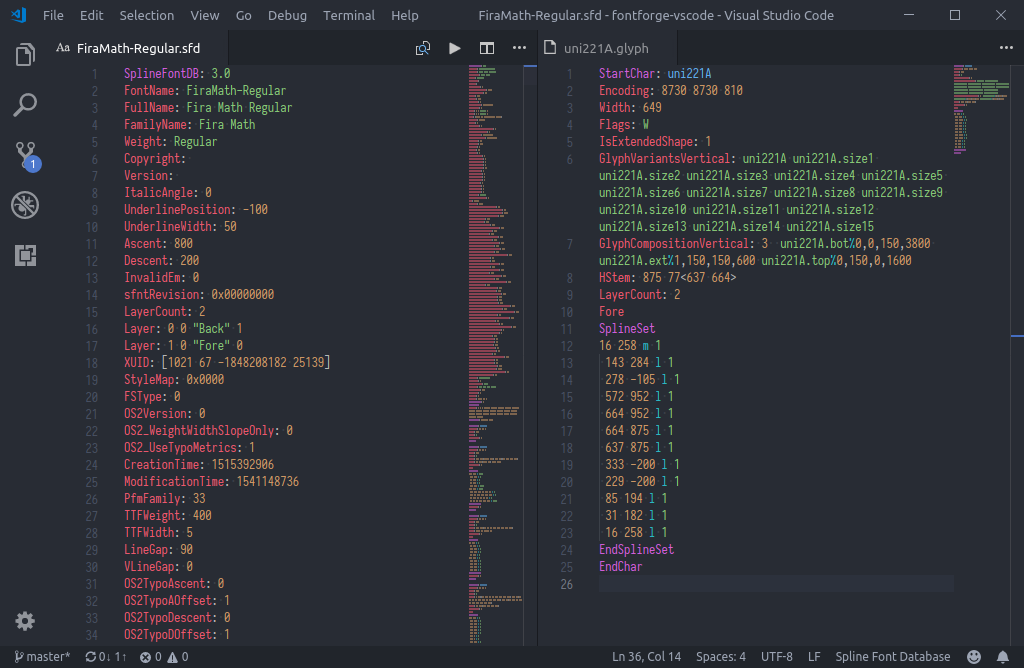Click the open changes icon in editor toolbar

click(x=423, y=48)
